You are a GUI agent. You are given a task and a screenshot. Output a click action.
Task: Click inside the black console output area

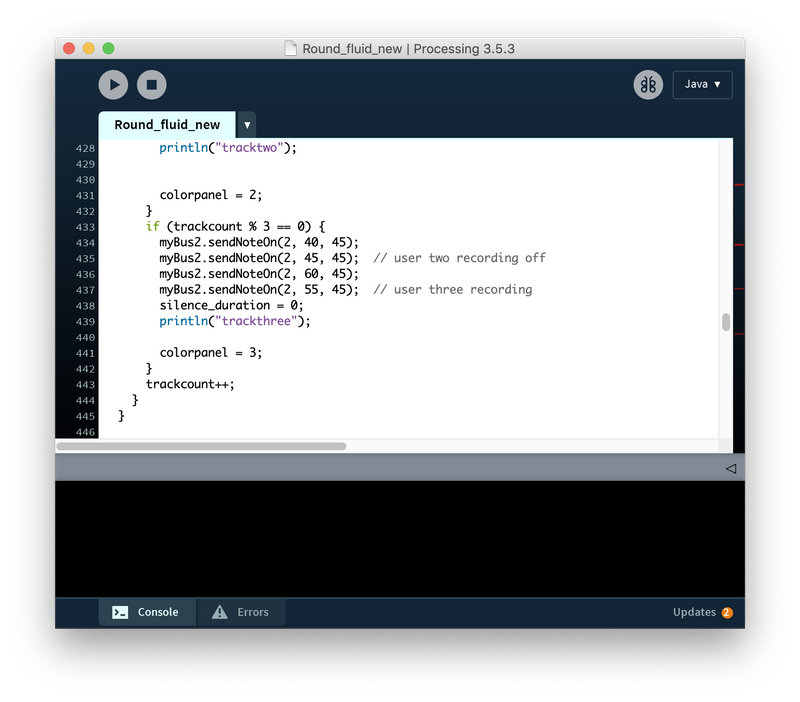point(400,539)
